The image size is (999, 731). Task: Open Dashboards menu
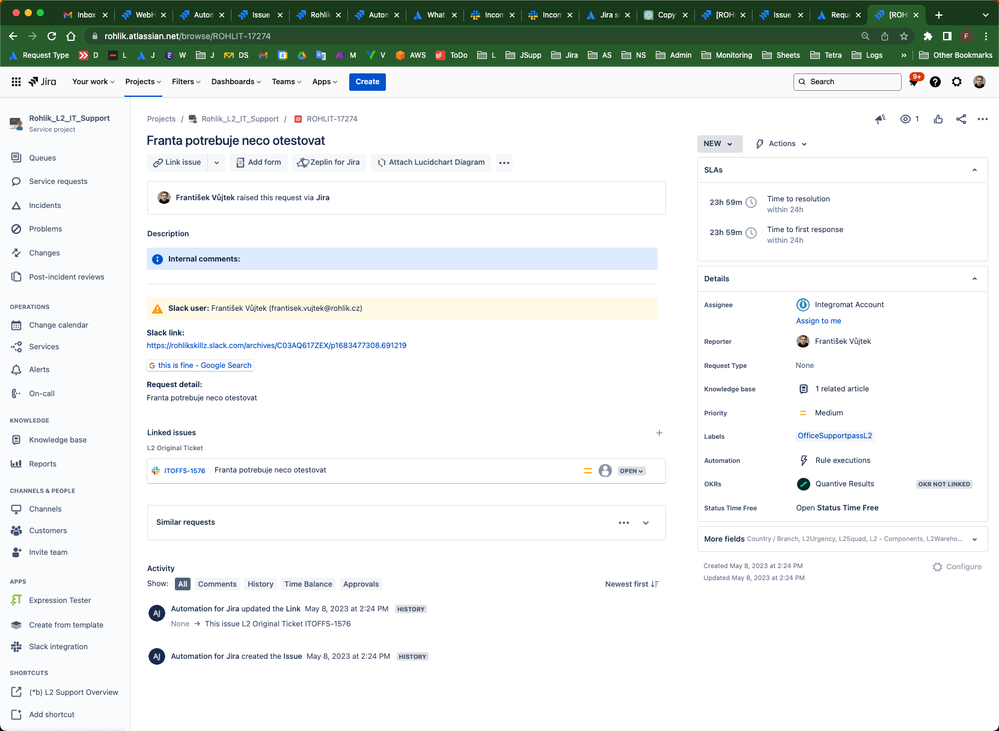(x=236, y=82)
